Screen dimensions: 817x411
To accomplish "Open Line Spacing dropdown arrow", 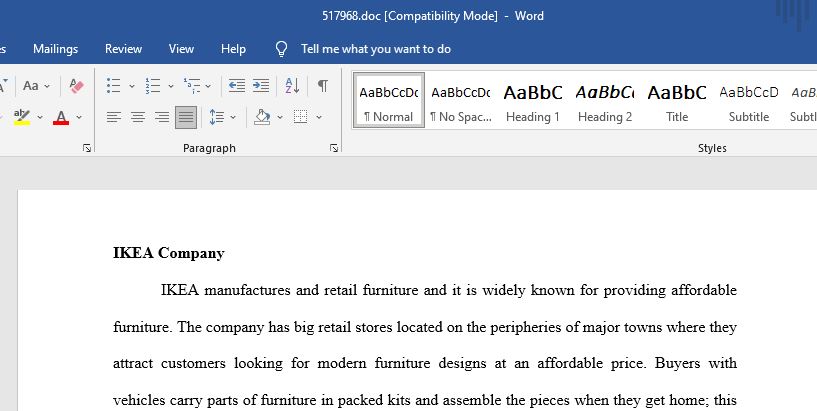I will [233, 117].
